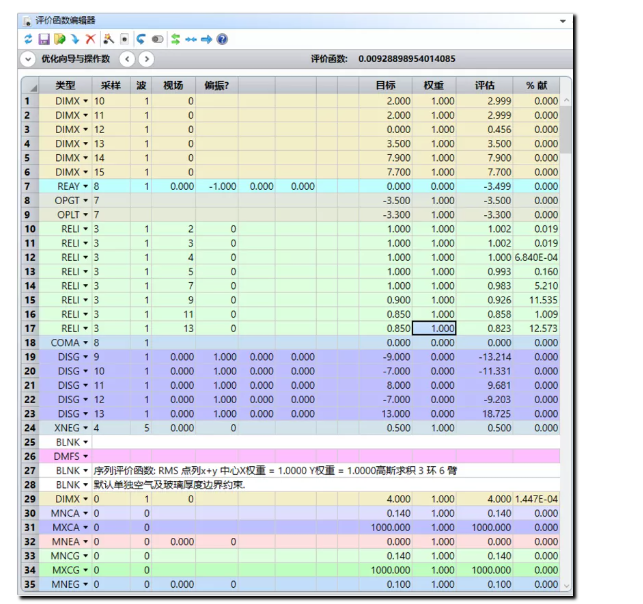Open the type dropdown on row 24 XNEG
This screenshot has height=604, width=643.
click(86, 428)
